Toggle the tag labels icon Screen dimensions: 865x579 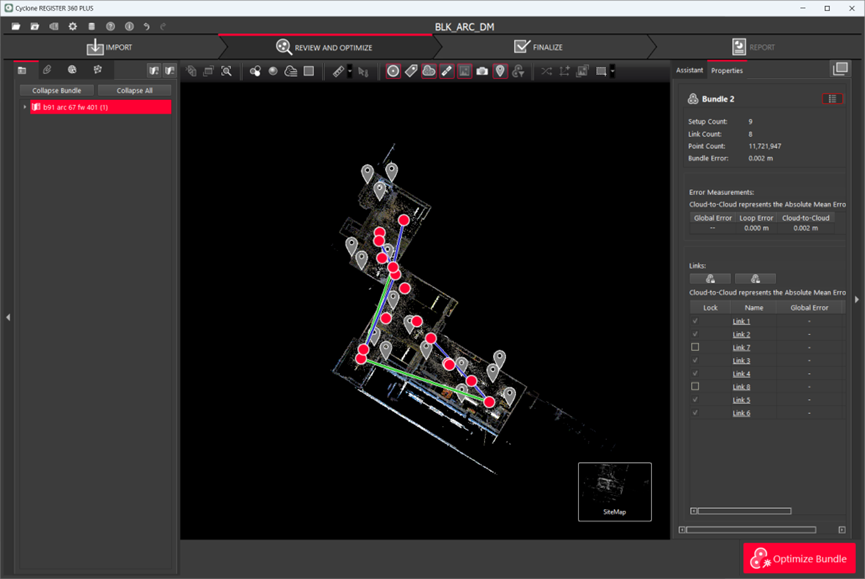[x=411, y=71]
